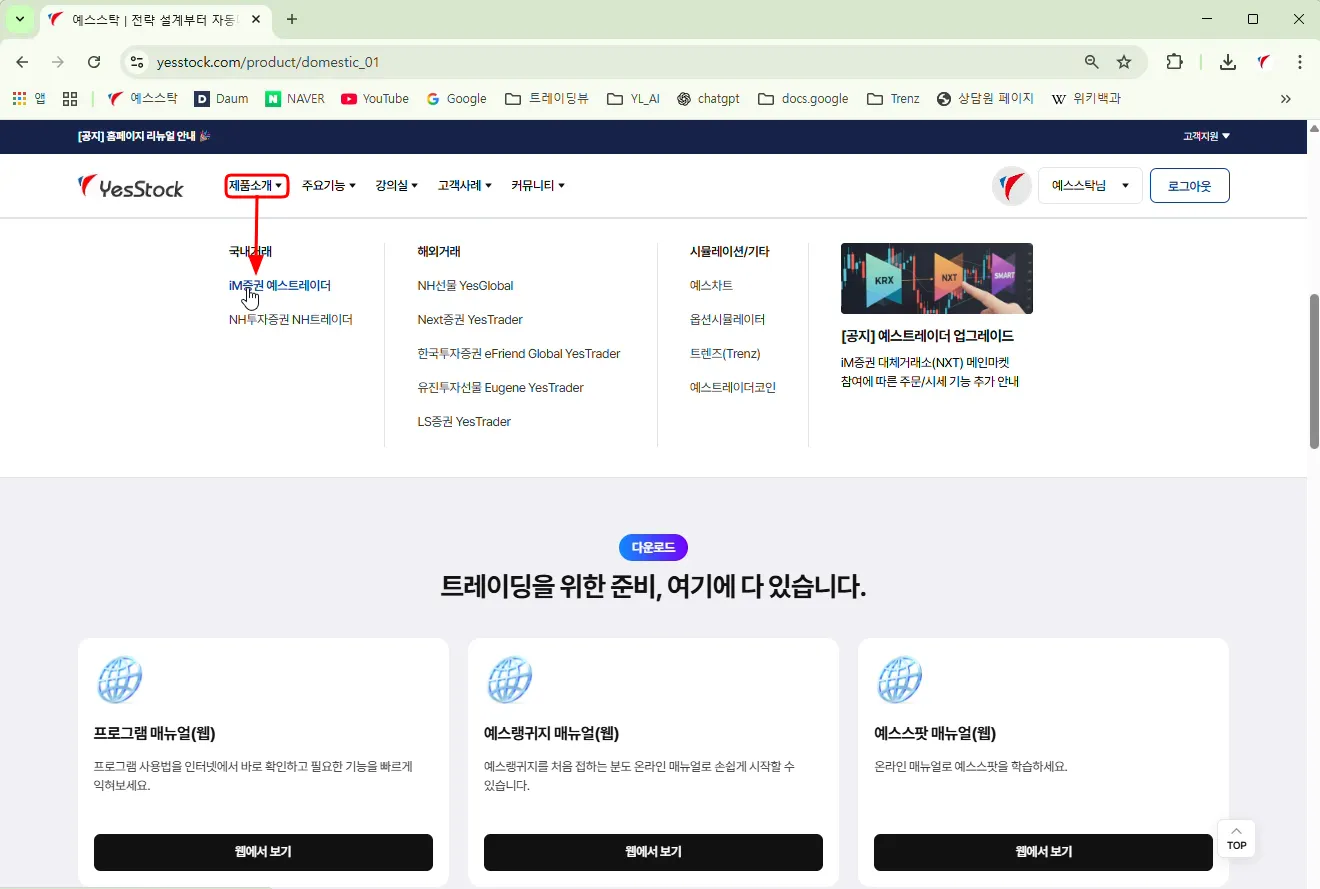Click the globe icon on 예스랭귀지 매뉴얼(웹) card
This screenshot has width=1320, height=889.
pos(509,680)
